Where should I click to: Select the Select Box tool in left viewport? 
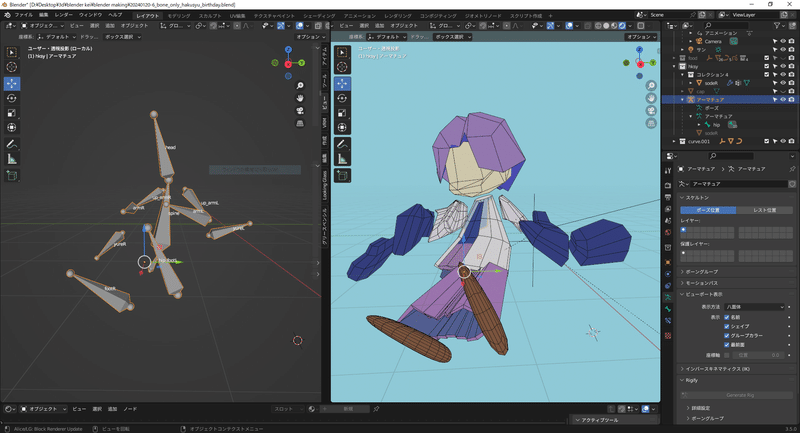coord(12,52)
